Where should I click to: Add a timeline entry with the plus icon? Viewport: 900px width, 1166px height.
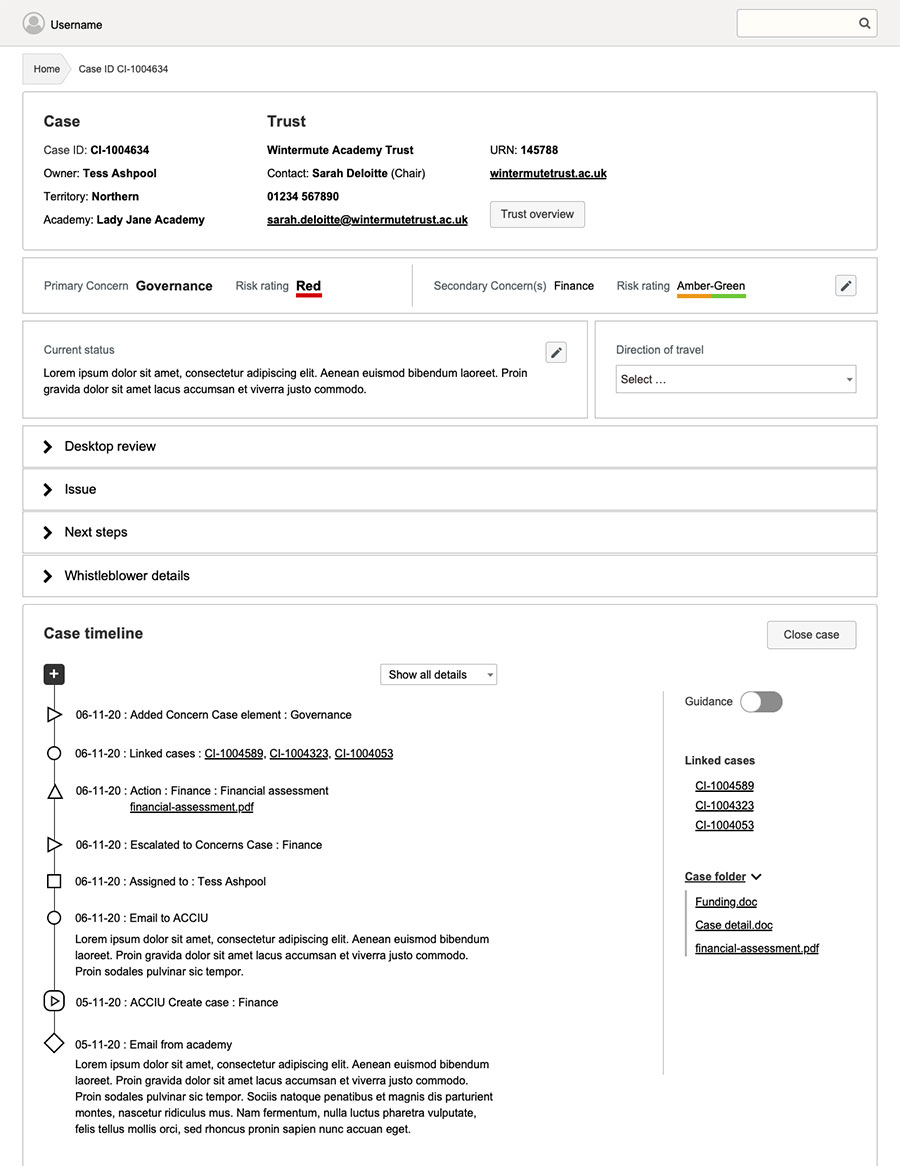click(53, 674)
